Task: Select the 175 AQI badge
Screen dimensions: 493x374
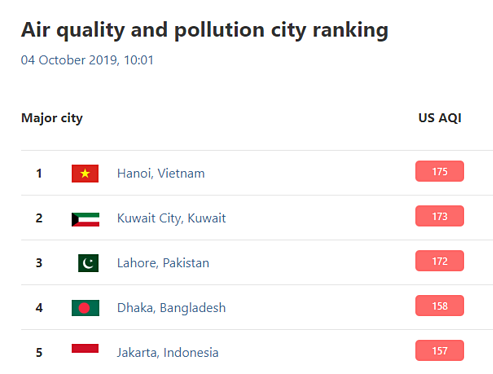Action: (439, 171)
